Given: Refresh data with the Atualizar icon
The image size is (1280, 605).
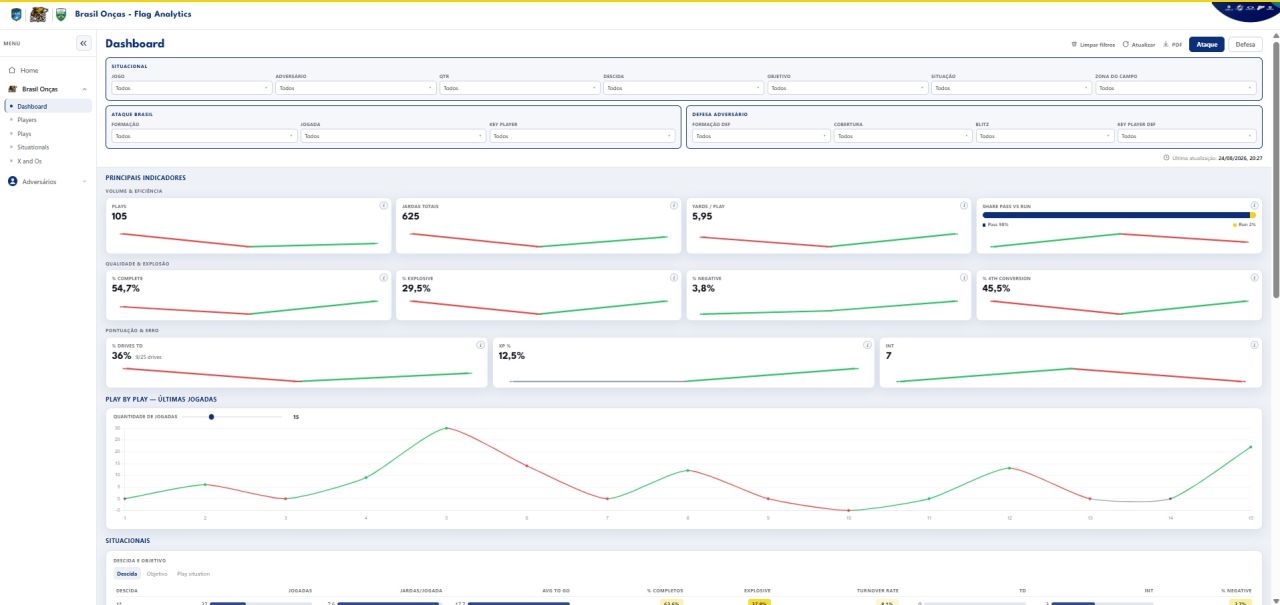Looking at the screenshot, I should click(1126, 45).
